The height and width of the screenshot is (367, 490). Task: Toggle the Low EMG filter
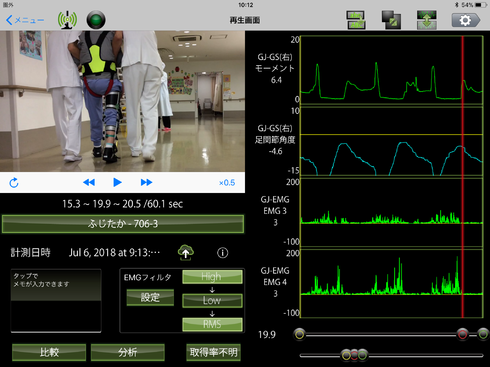212,300
